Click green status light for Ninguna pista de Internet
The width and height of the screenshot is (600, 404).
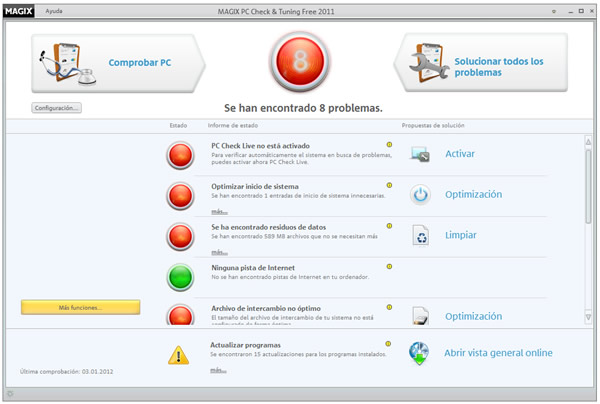(x=180, y=277)
